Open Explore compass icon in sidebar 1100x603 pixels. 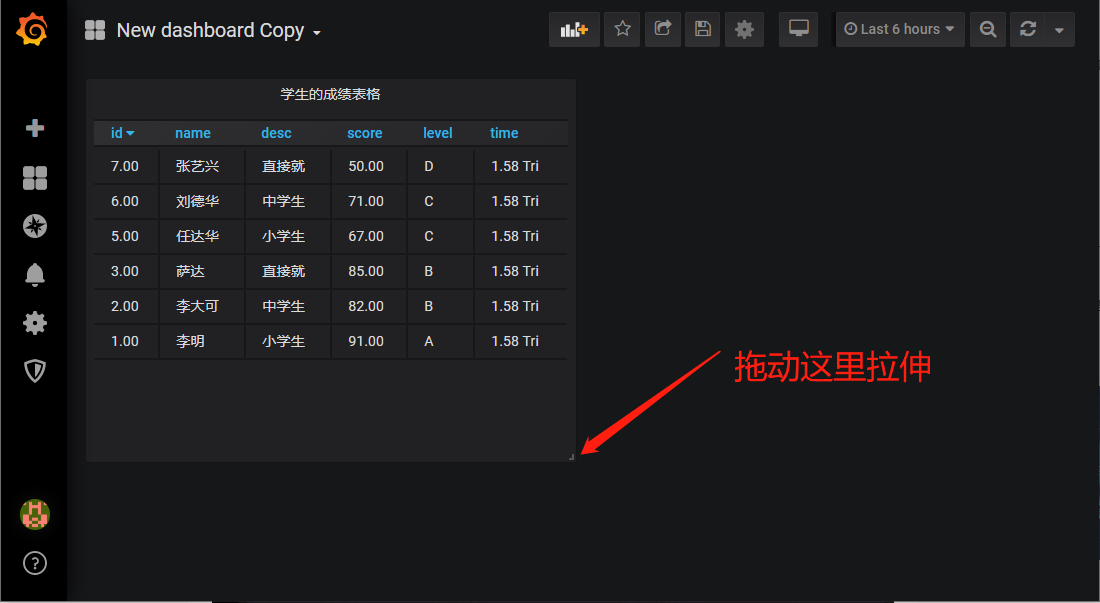(x=34, y=226)
